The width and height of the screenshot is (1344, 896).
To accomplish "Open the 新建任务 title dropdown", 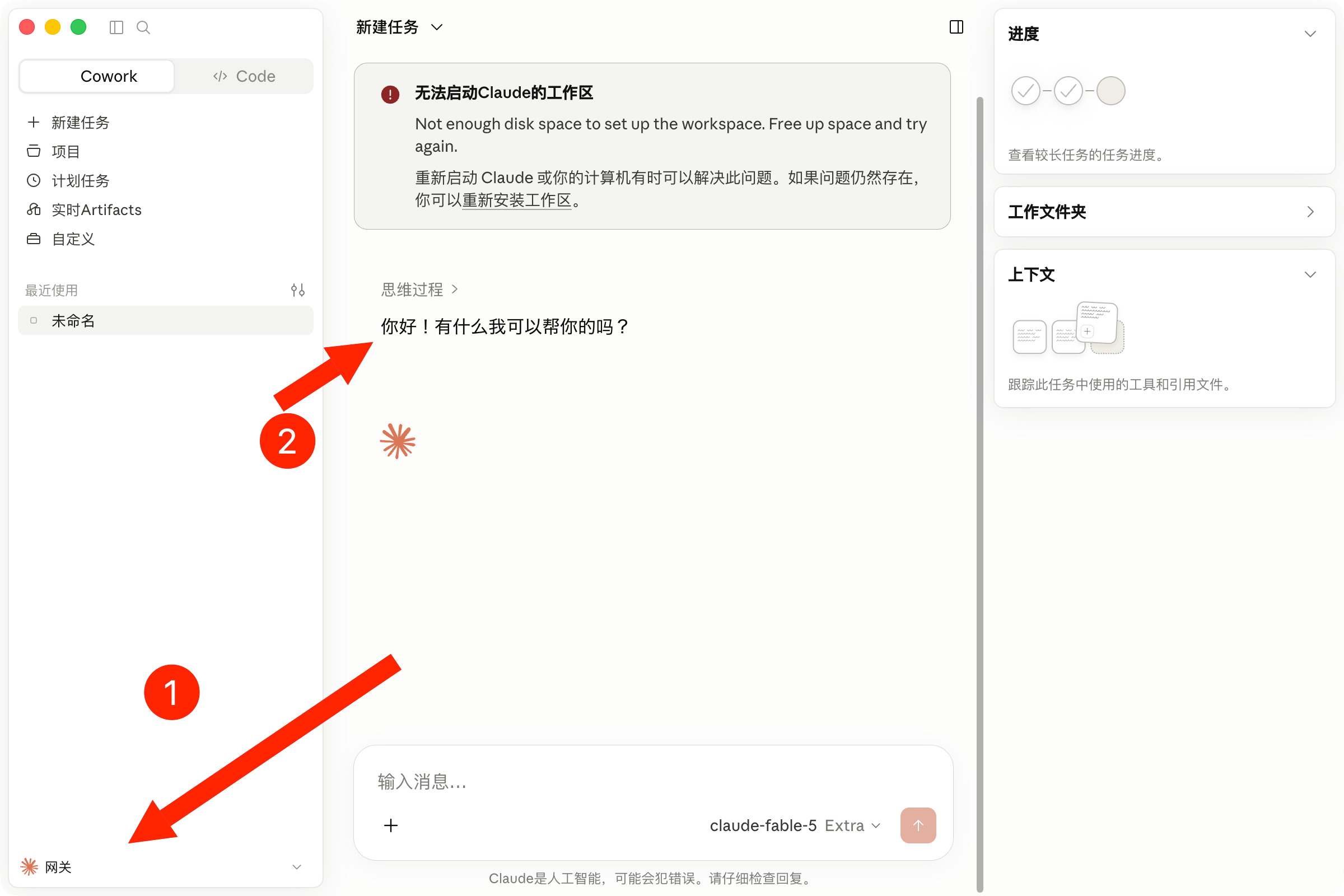I will pyautogui.click(x=399, y=27).
